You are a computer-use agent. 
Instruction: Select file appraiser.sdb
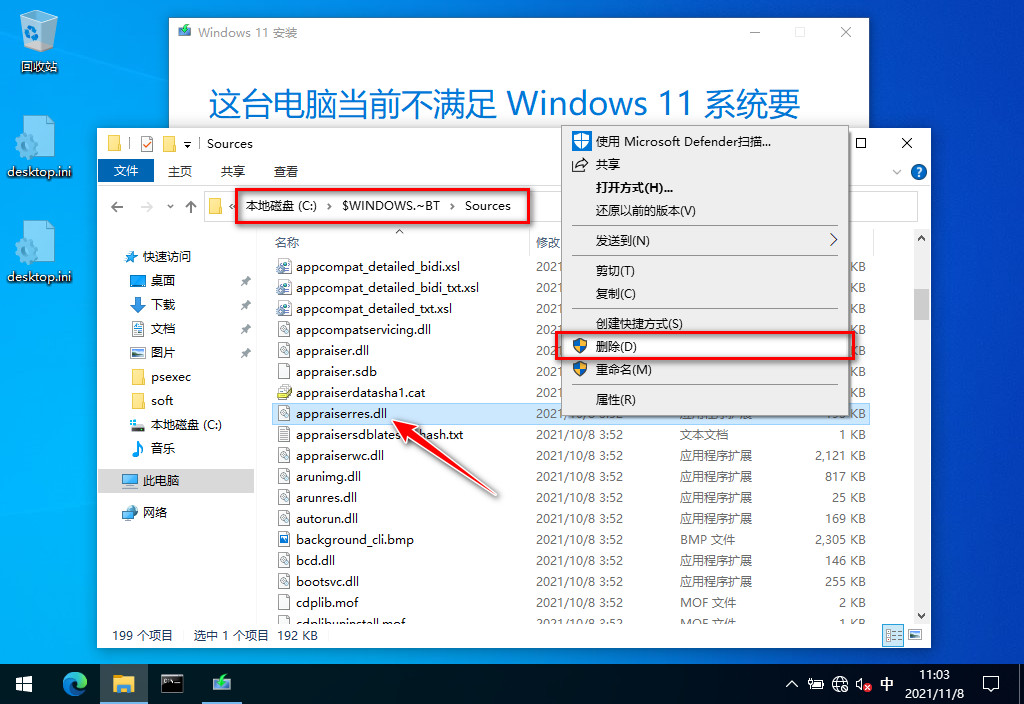[336, 372]
